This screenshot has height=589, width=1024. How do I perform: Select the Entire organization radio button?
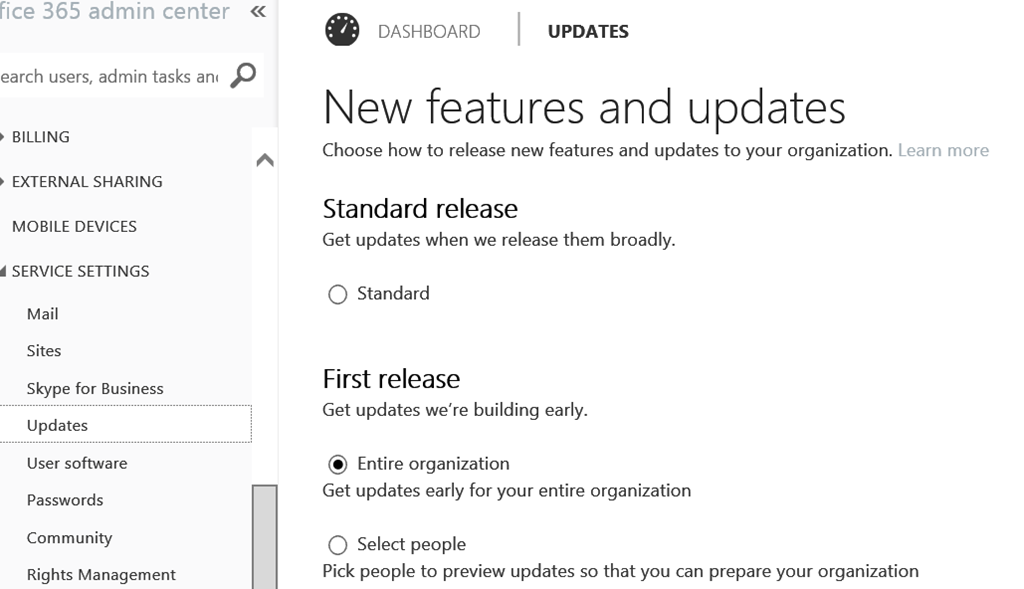tap(338, 464)
